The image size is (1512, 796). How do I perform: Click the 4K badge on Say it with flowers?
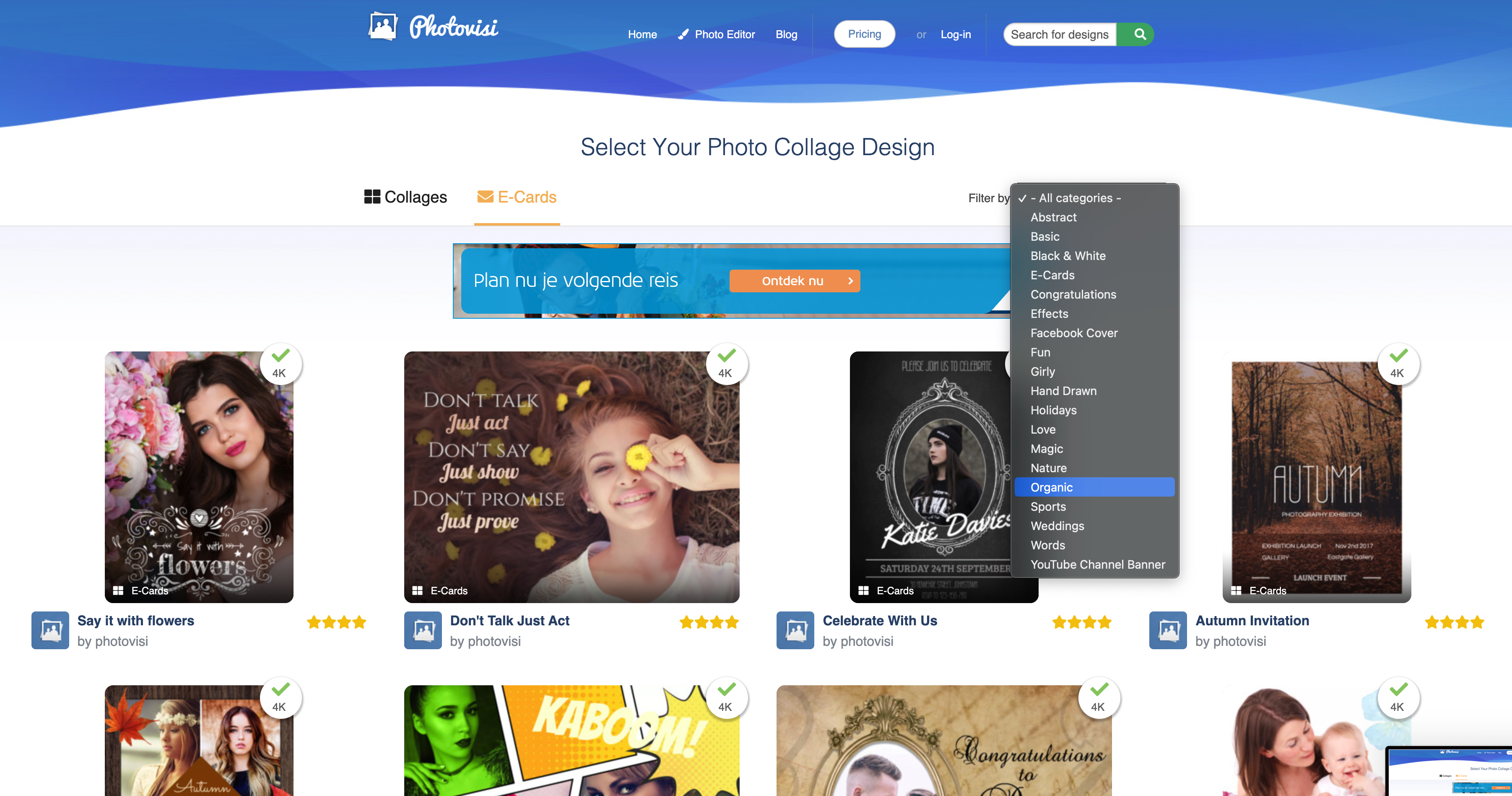pyautogui.click(x=281, y=364)
